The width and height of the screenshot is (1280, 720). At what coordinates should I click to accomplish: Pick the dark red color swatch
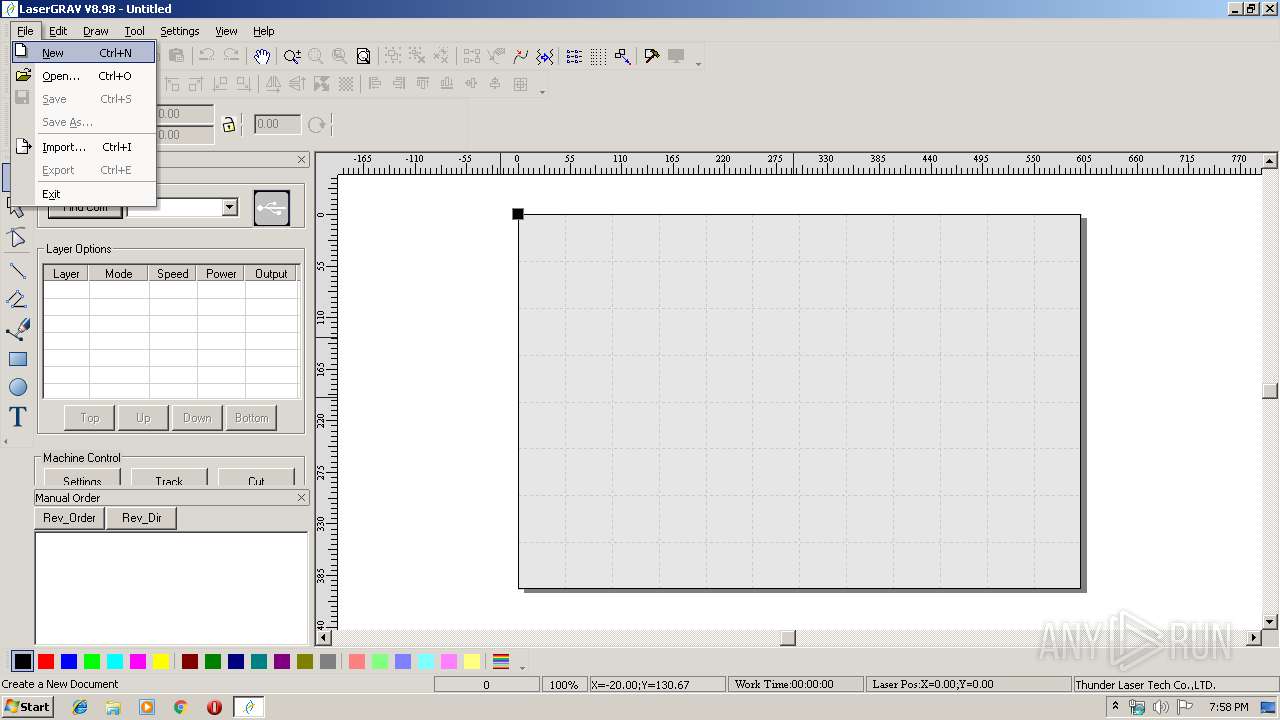pos(190,661)
